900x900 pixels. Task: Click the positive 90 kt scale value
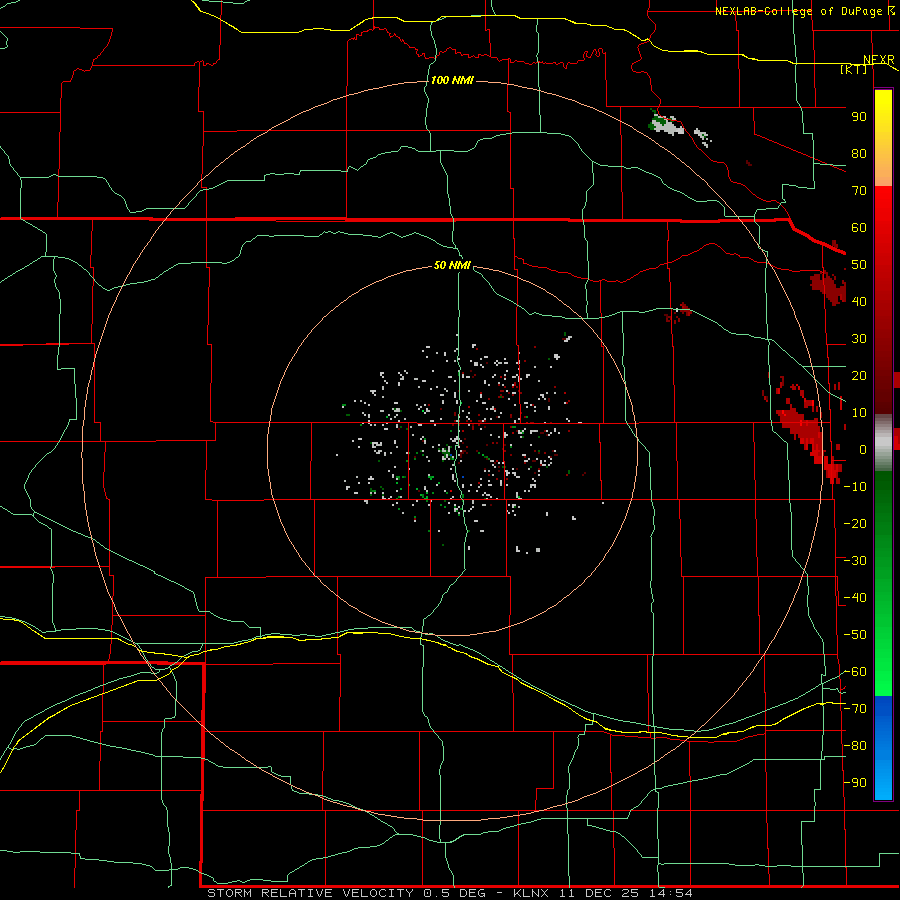(859, 117)
